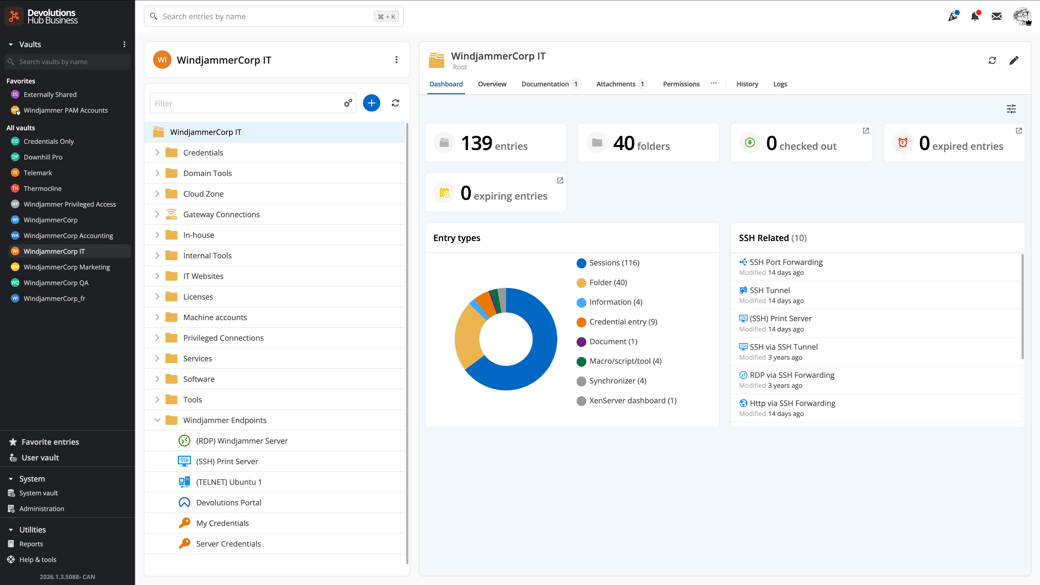Open checked out entries external link icon
The width and height of the screenshot is (1040, 585).
click(866, 131)
